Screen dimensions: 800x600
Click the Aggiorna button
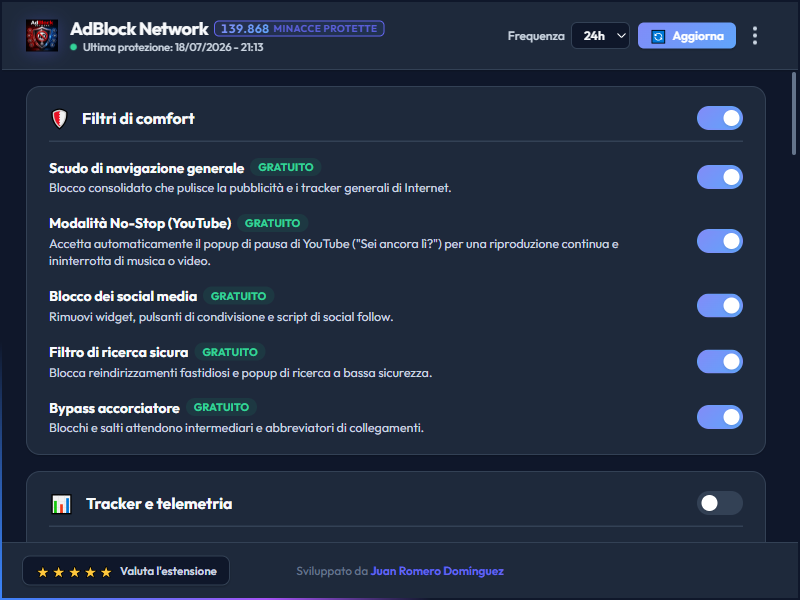tap(687, 36)
